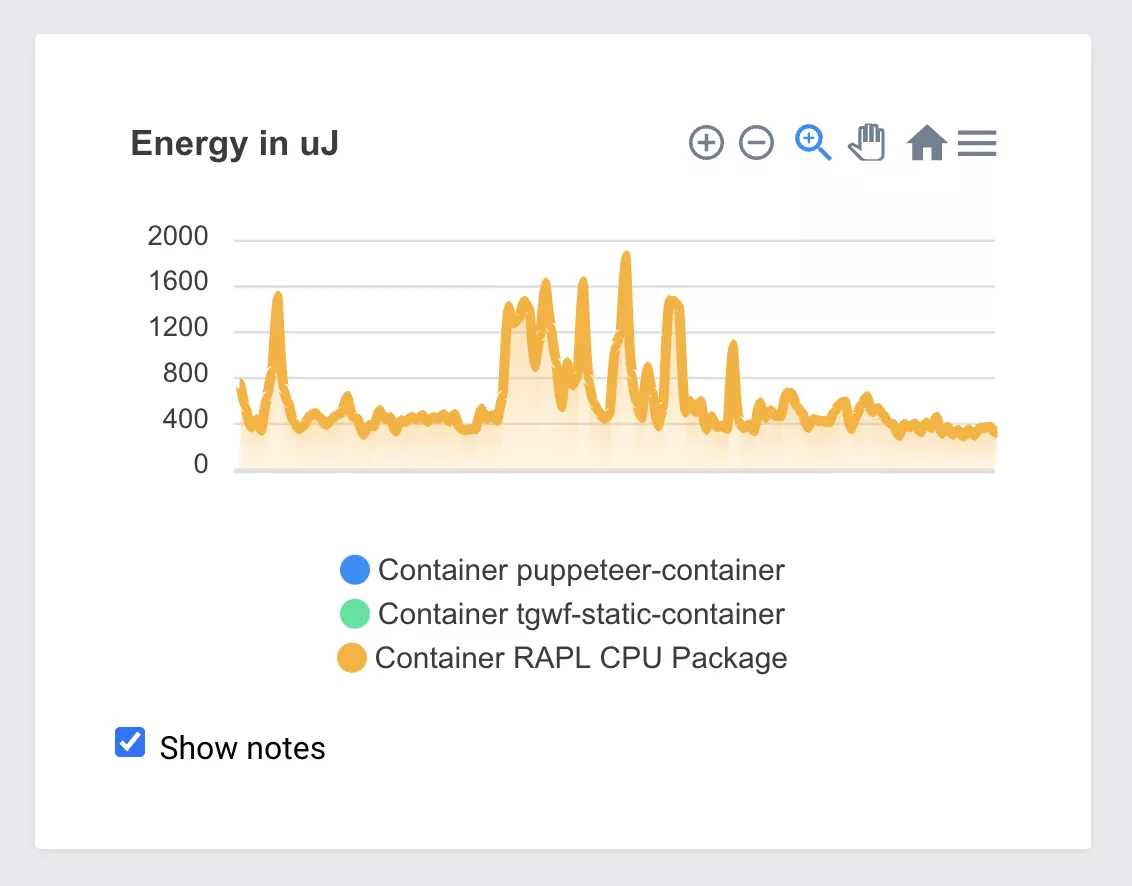Click the highest peak of the orange line

[x=626, y=255]
